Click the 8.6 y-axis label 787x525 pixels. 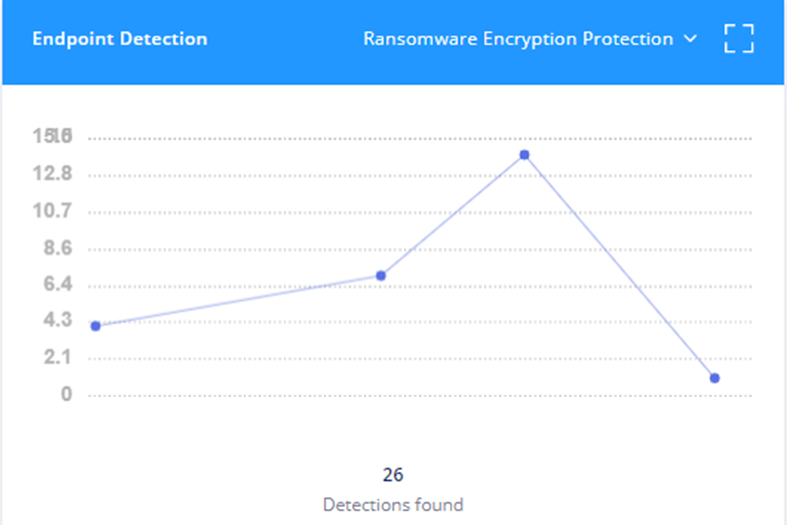coord(58,248)
